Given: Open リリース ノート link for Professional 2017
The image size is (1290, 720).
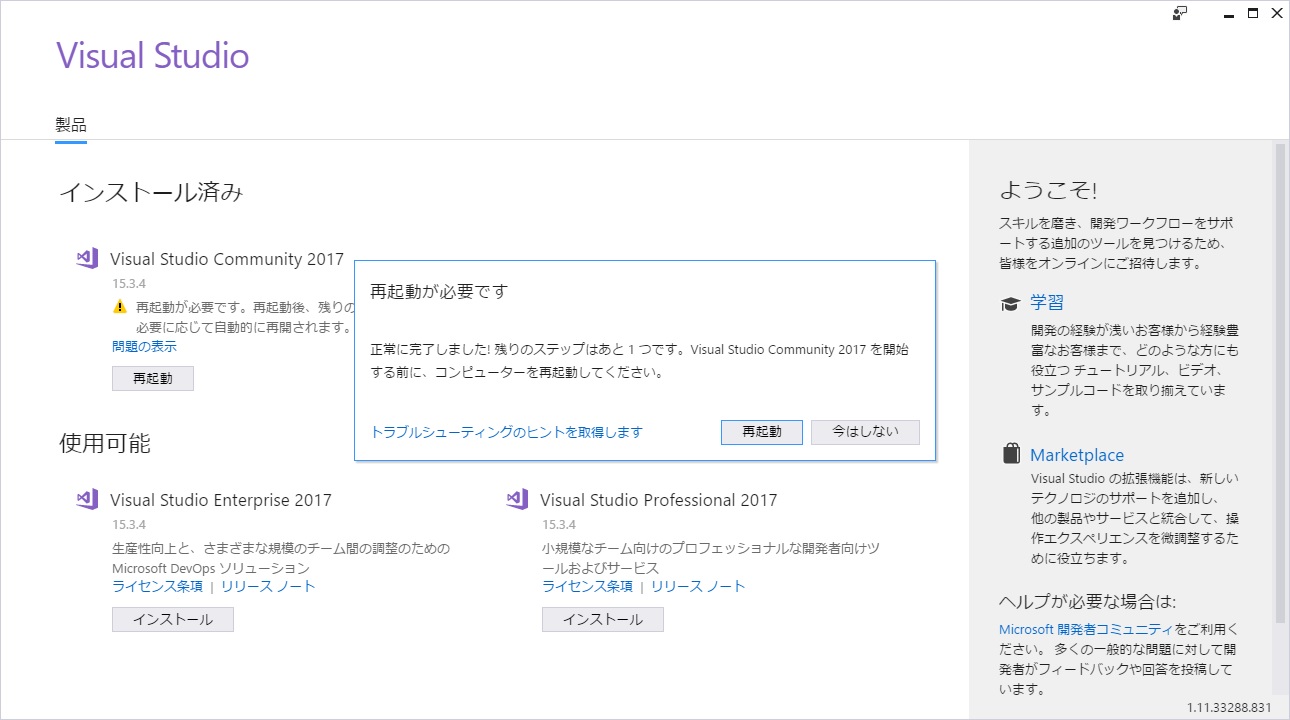Looking at the screenshot, I should tap(698, 587).
